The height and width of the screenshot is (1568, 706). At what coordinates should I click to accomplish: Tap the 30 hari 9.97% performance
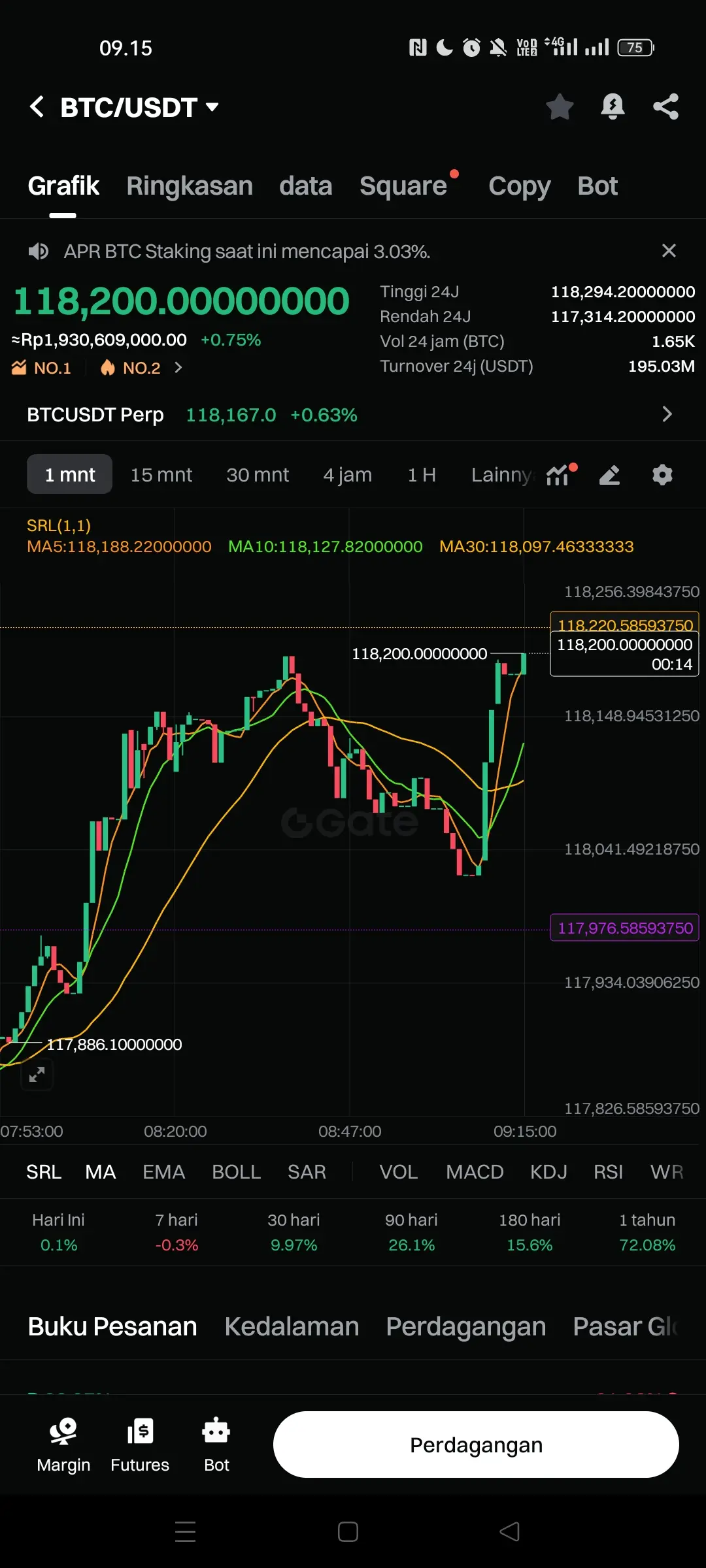(294, 1232)
